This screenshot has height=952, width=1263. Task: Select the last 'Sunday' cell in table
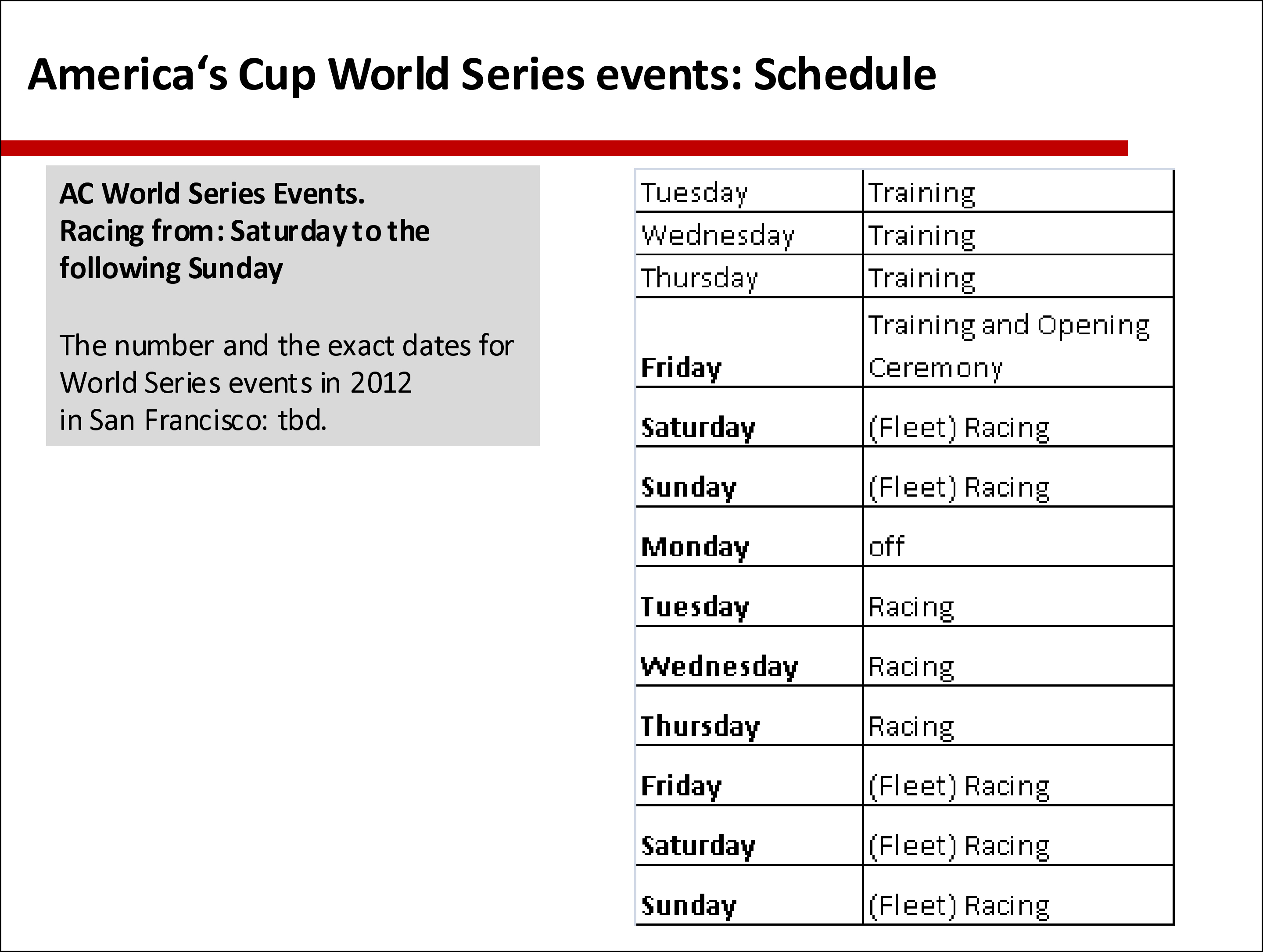point(749,895)
